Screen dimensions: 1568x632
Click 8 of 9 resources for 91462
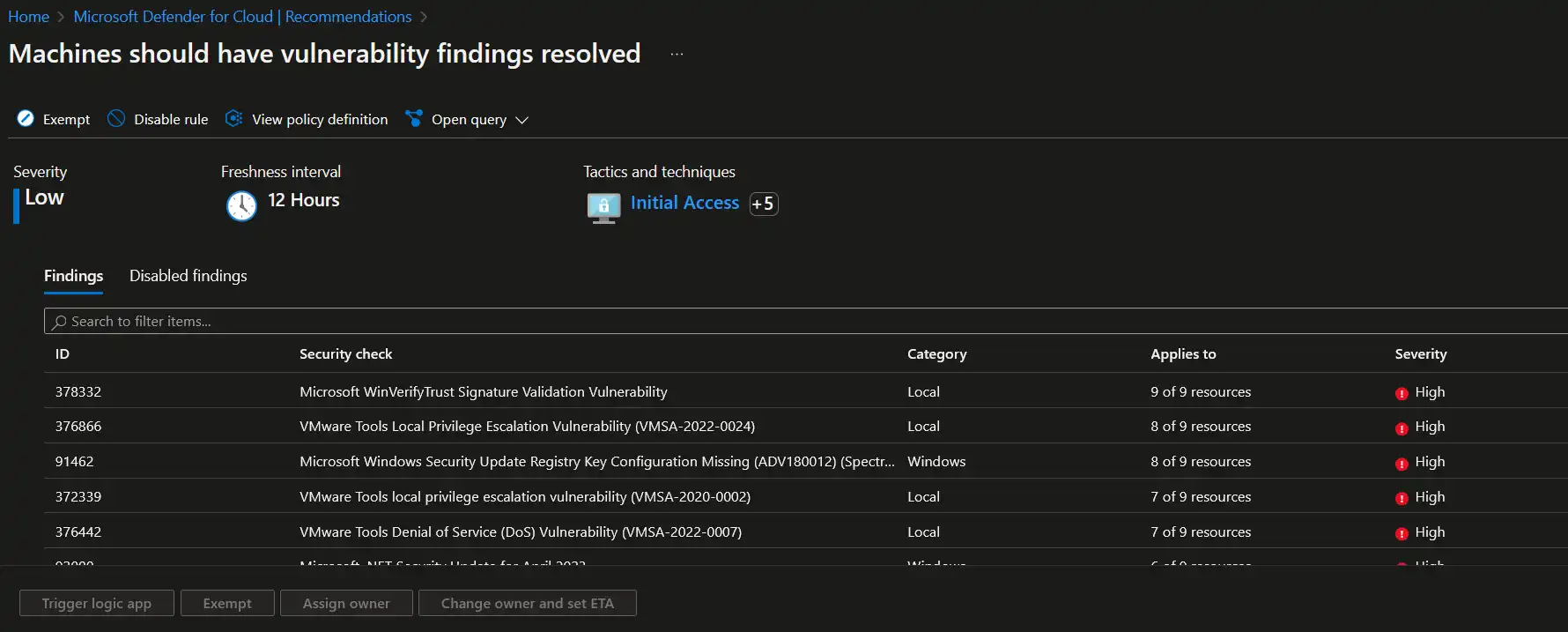point(1201,461)
